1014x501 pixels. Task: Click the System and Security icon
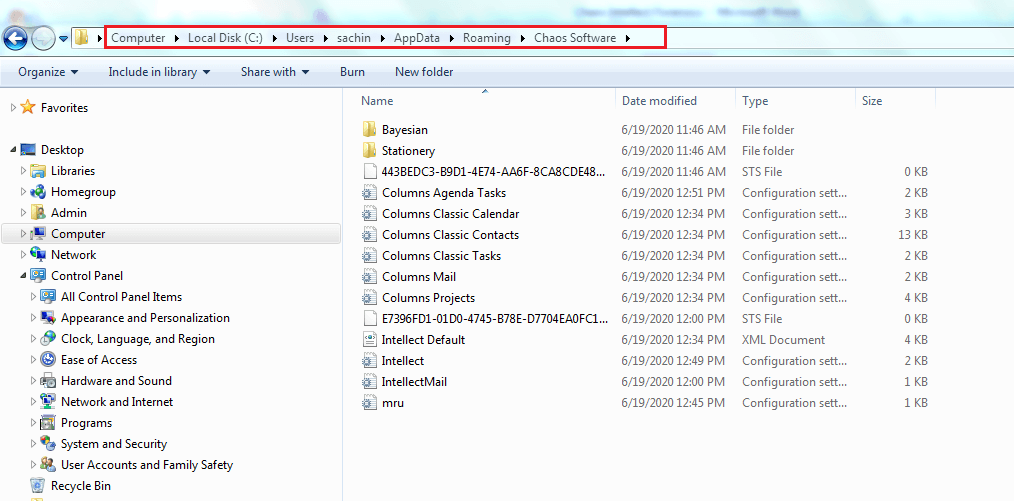click(48, 443)
